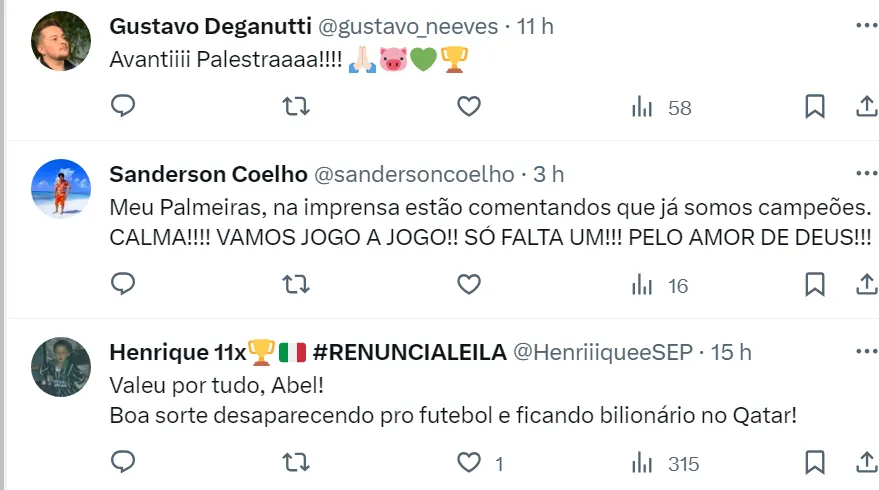Screen dimensions: 879x490
Task: Open more options on Sanderson's tweet
Action: [866, 173]
